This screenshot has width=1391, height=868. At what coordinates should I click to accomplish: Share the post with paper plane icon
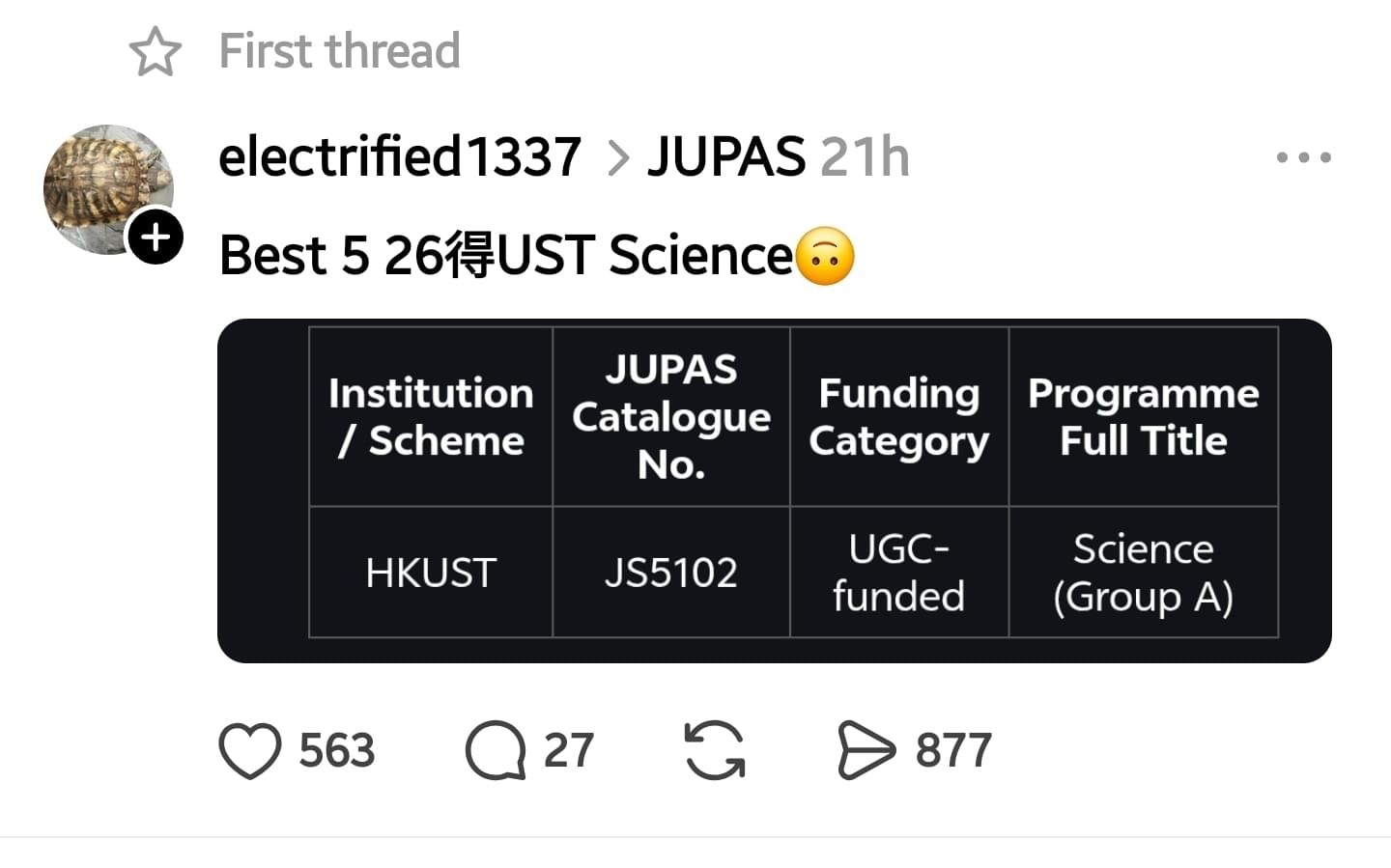pyautogui.click(x=866, y=749)
